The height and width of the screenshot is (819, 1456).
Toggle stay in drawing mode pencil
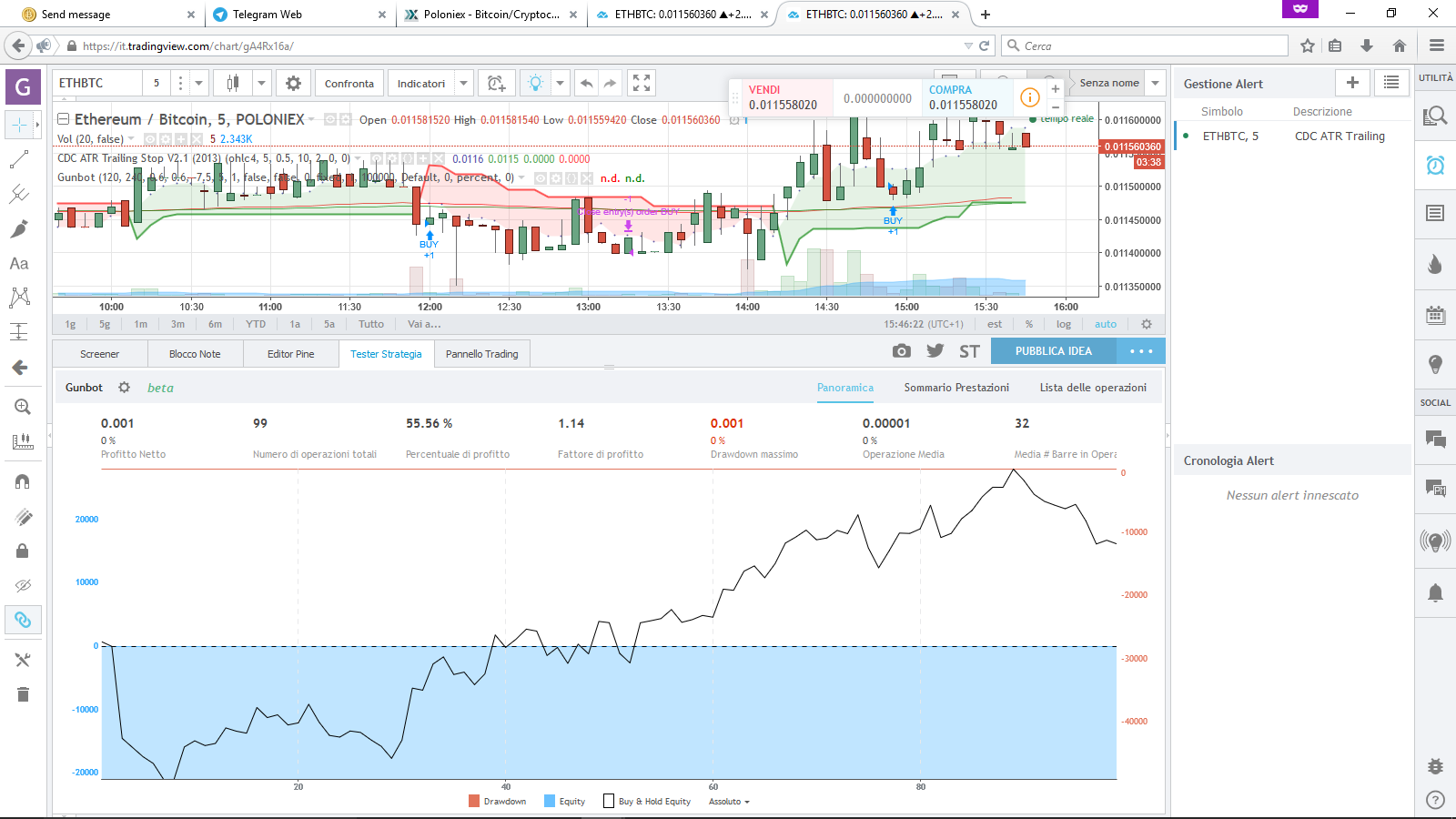(x=23, y=516)
